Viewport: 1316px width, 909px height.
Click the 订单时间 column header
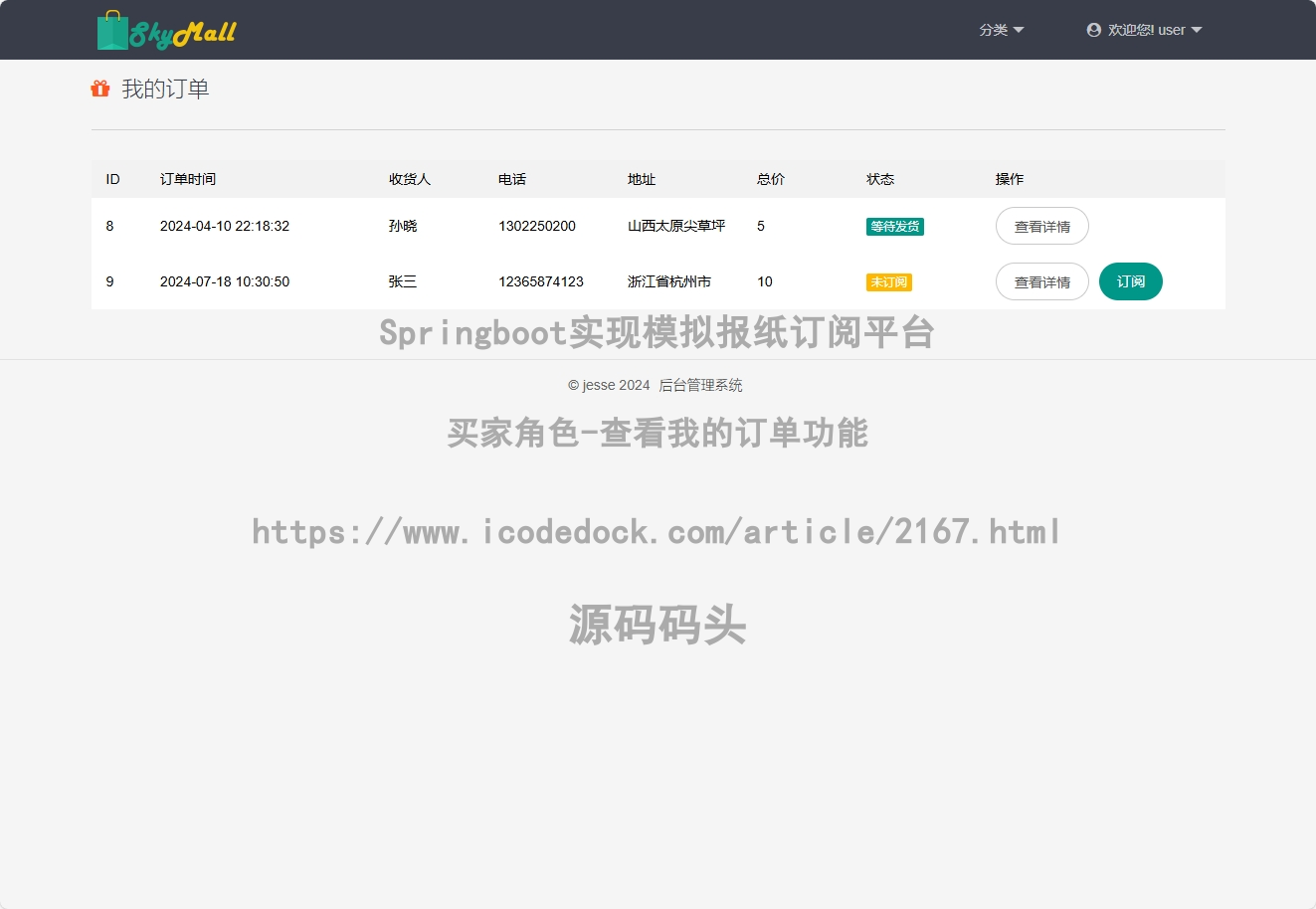click(x=188, y=179)
